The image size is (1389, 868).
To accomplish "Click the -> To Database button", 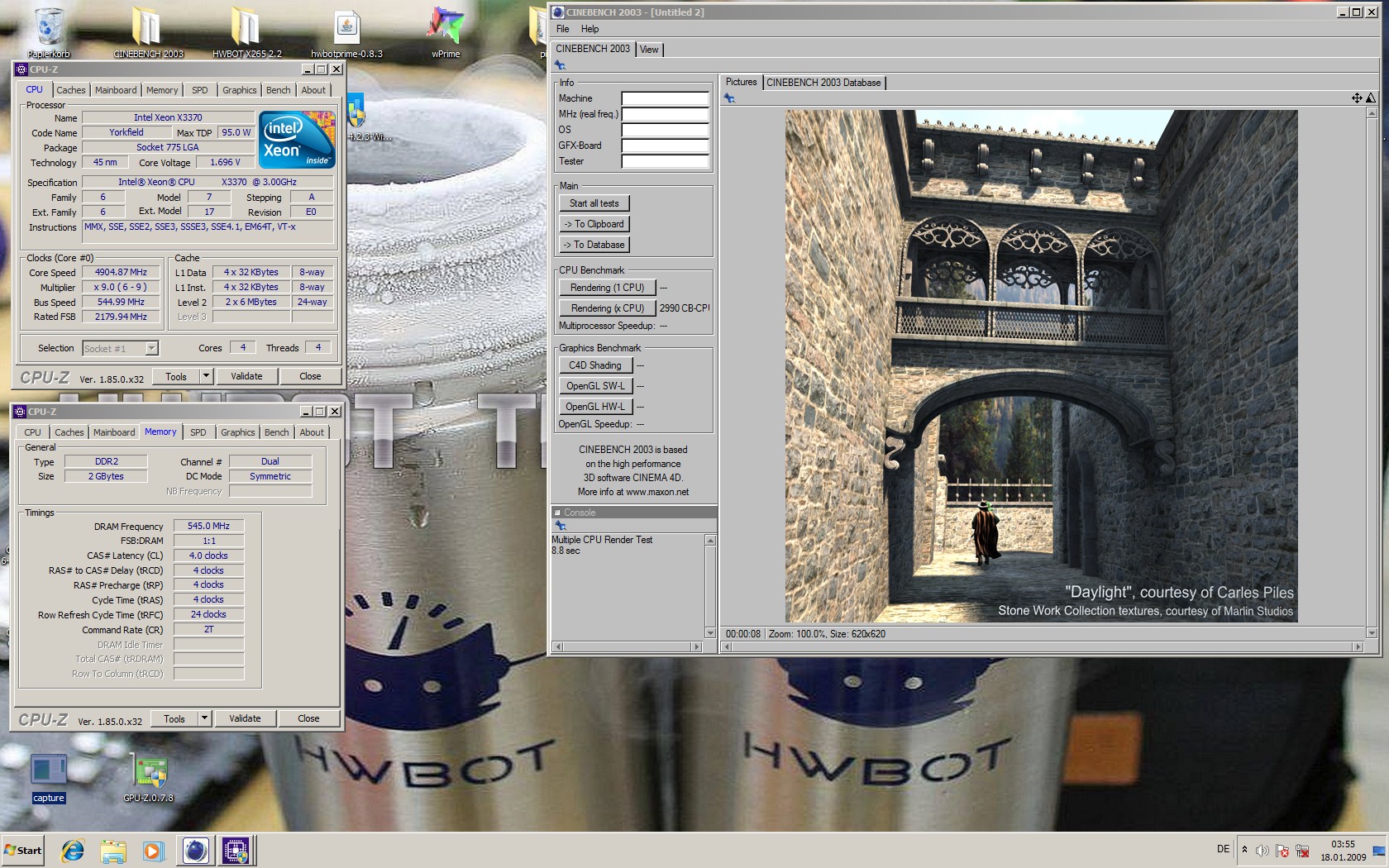I will click(x=594, y=245).
